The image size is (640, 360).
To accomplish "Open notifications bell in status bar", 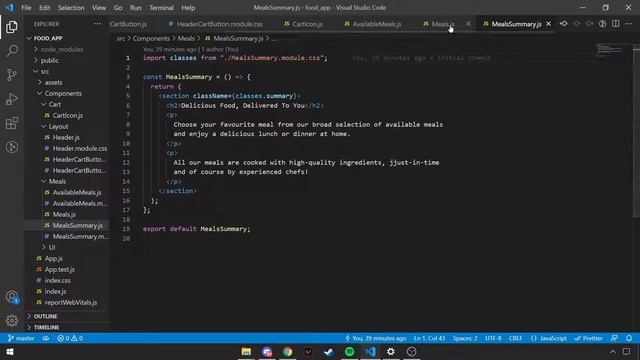I will (629, 338).
